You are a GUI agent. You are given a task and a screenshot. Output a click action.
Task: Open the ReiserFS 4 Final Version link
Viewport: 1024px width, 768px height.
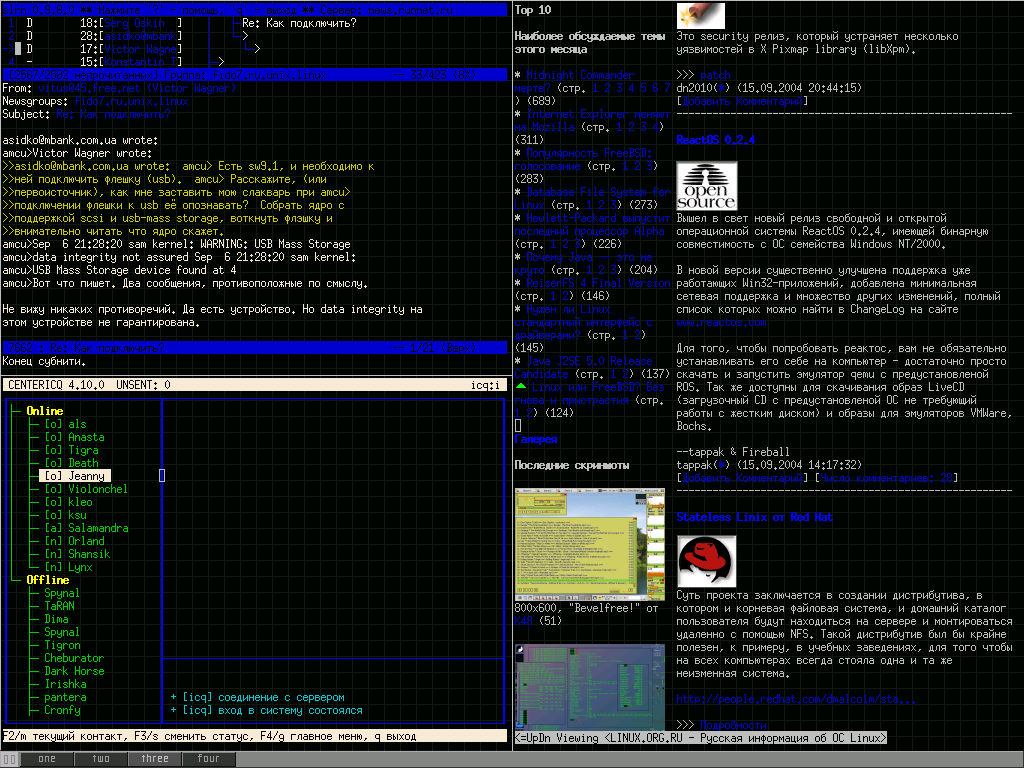pyautogui.click(x=598, y=283)
